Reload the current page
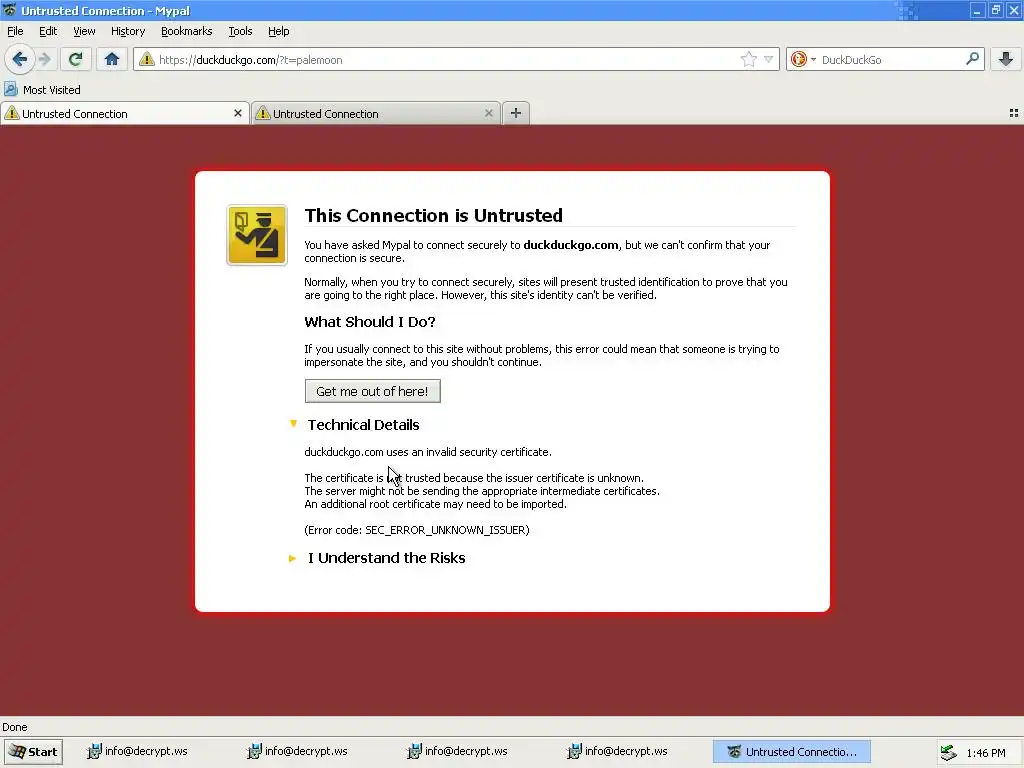The image size is (1024, 768). coord(75,59)
